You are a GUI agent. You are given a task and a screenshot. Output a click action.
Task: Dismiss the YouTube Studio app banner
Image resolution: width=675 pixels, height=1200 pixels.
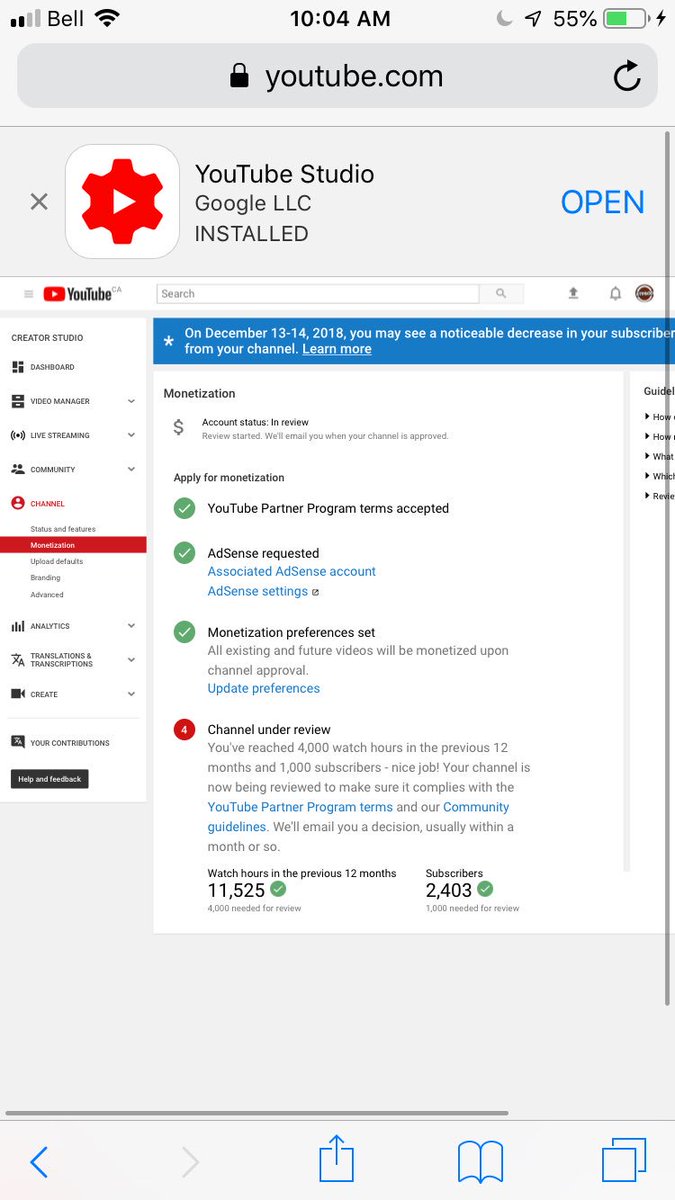[39, 202]
